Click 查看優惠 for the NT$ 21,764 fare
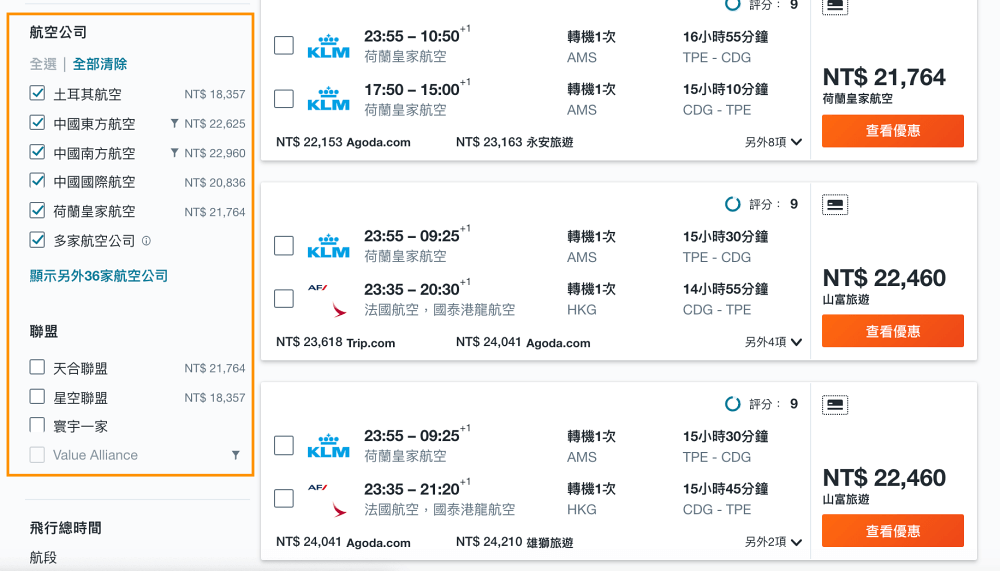The image size is (1000, 571). click(x=892, y=131)
